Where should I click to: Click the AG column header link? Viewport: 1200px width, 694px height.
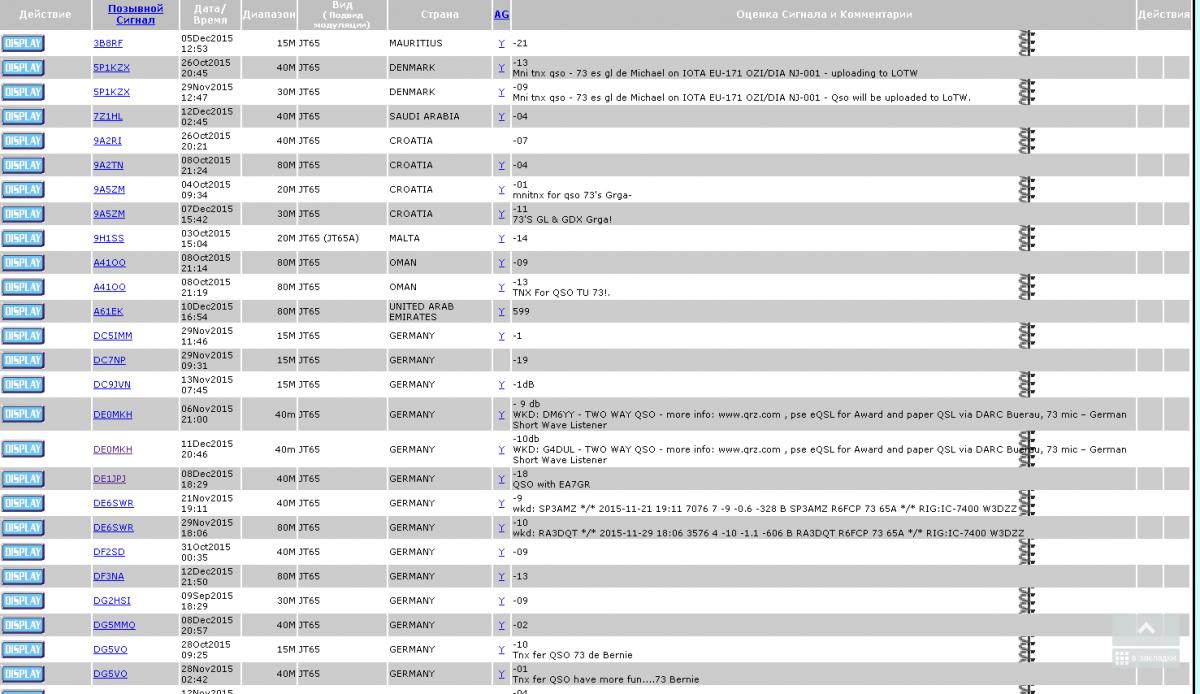[501, 14]
